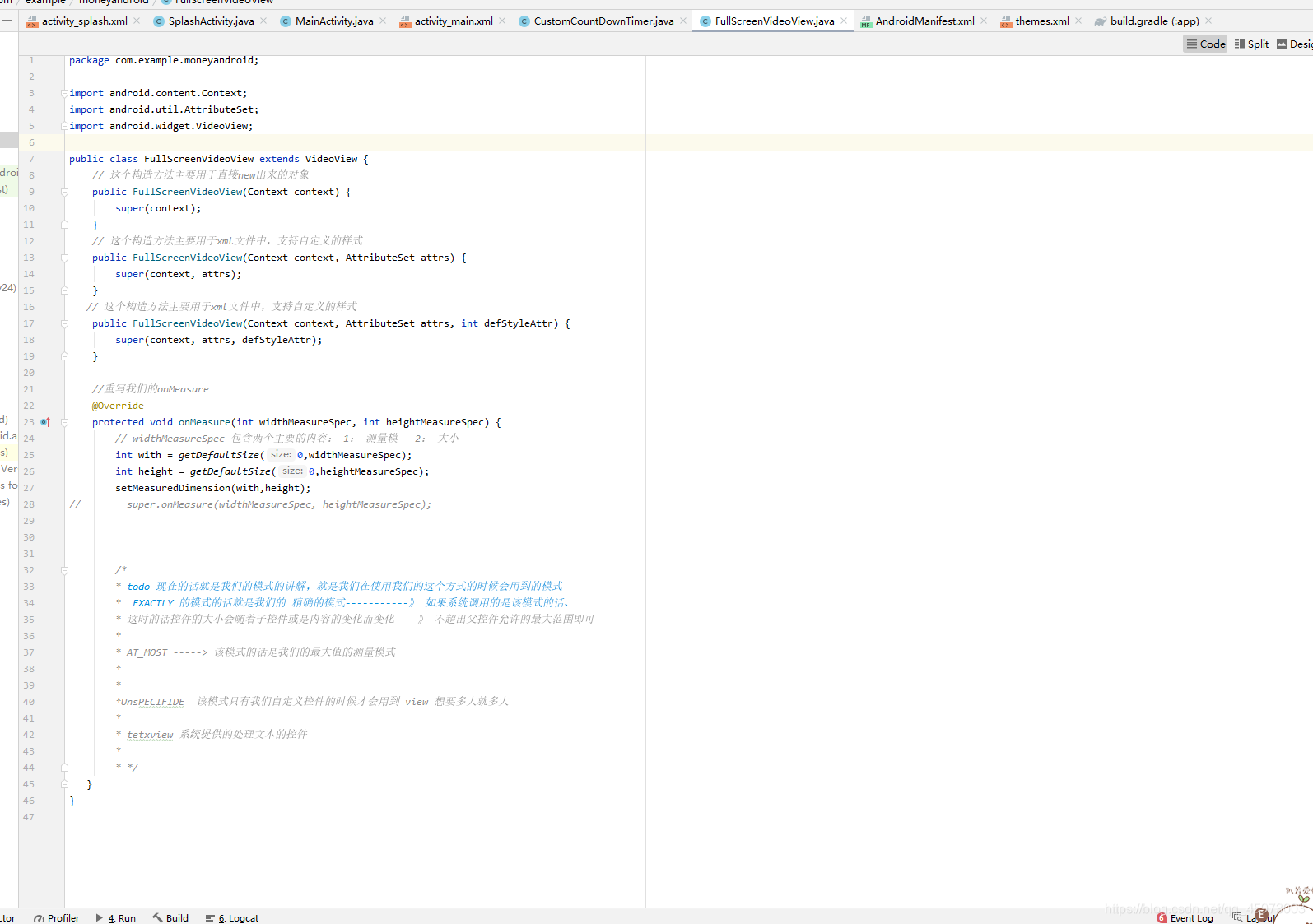Click the EXACTLY keyword in comment line 34
The image size is (1313, 924).
click(x=153, y=603)
